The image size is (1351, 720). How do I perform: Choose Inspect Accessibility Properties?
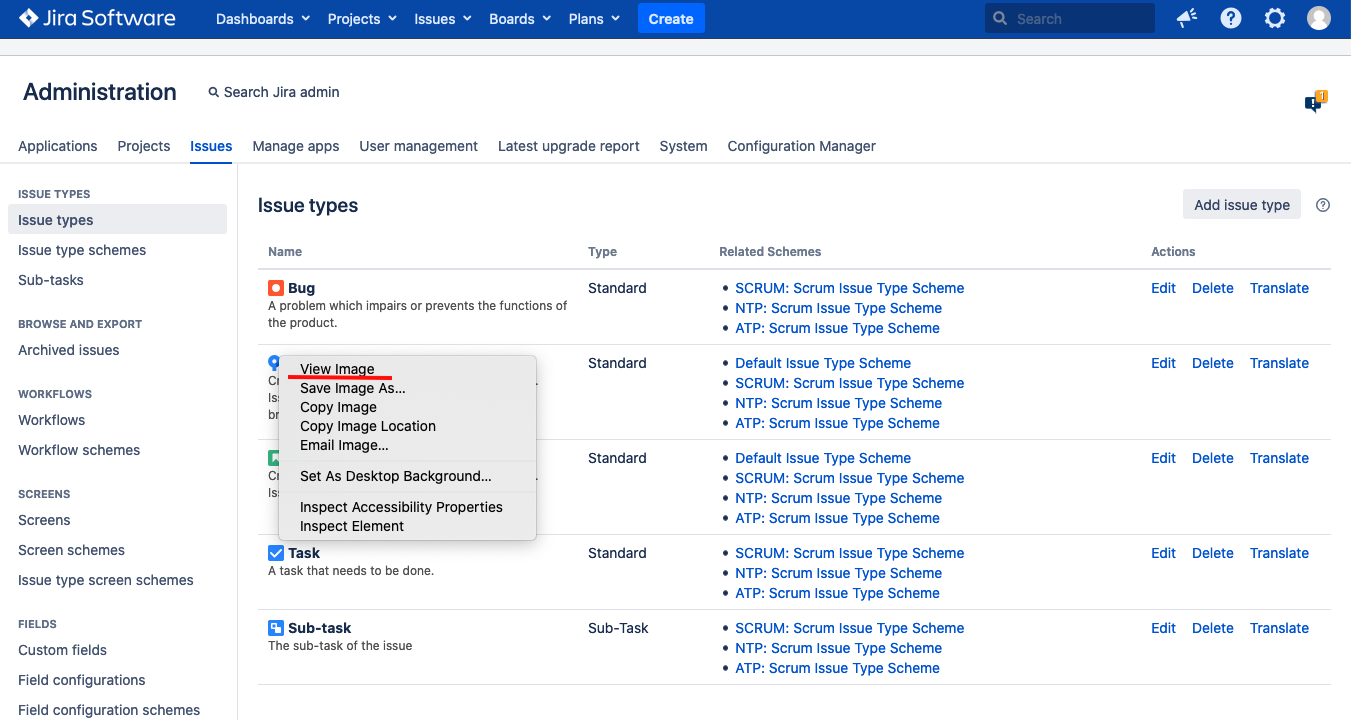[408, 507]
